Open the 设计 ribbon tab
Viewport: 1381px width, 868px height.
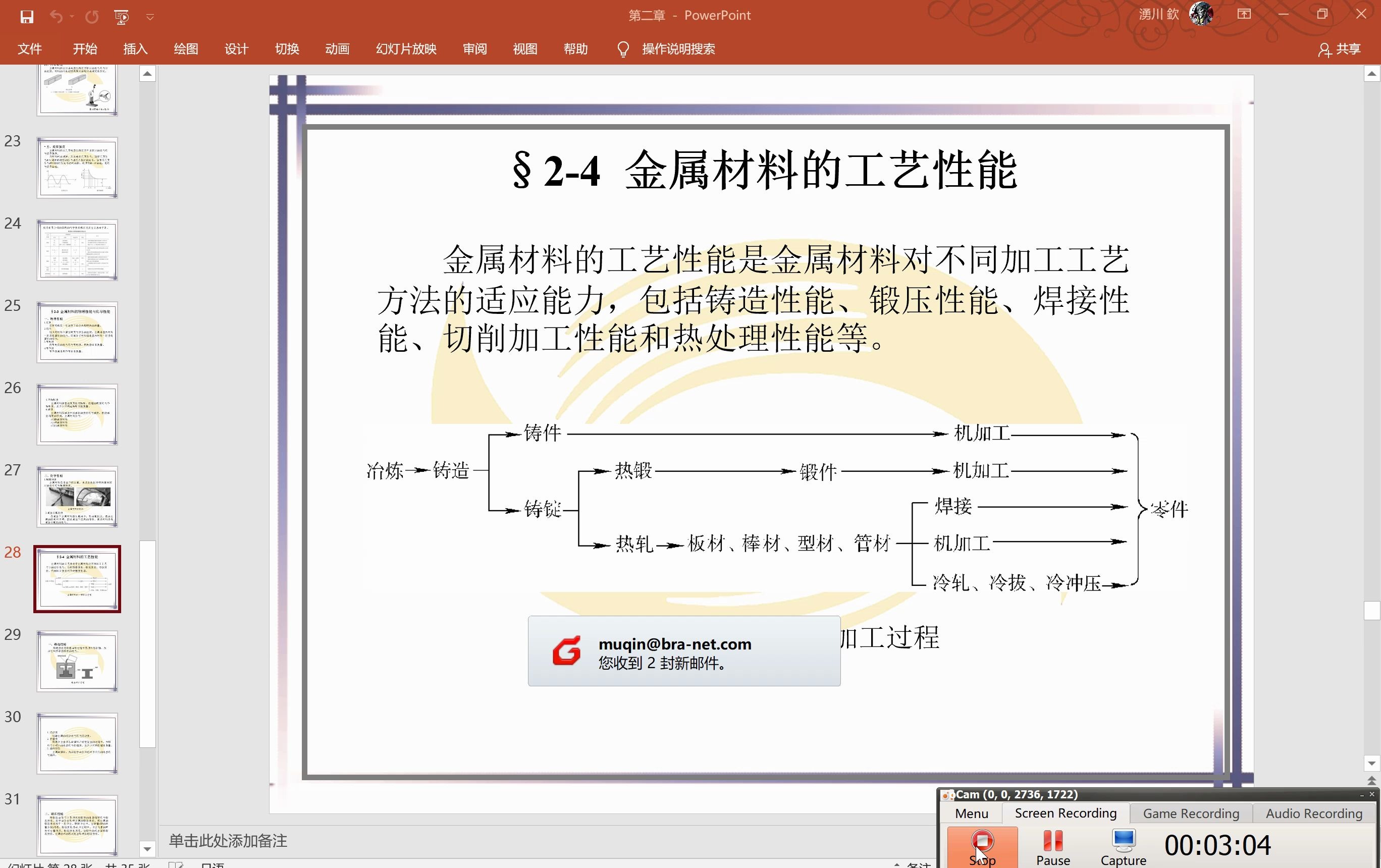coord(236,49)
